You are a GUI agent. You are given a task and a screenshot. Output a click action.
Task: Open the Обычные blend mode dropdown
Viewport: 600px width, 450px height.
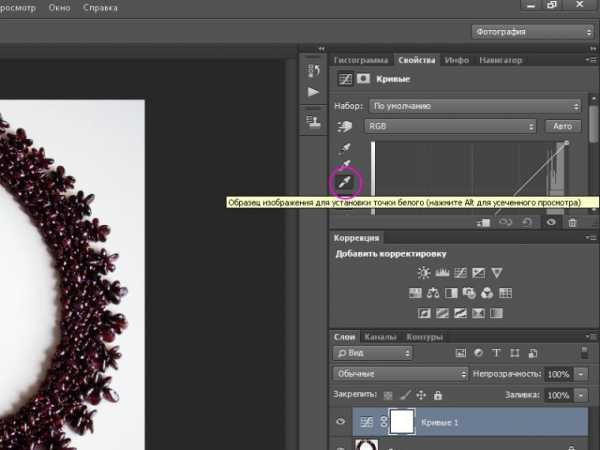click(401, 373)
